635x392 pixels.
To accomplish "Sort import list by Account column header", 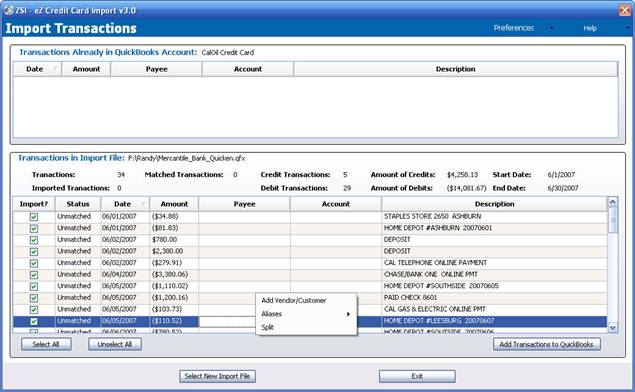I will (336, 204).
